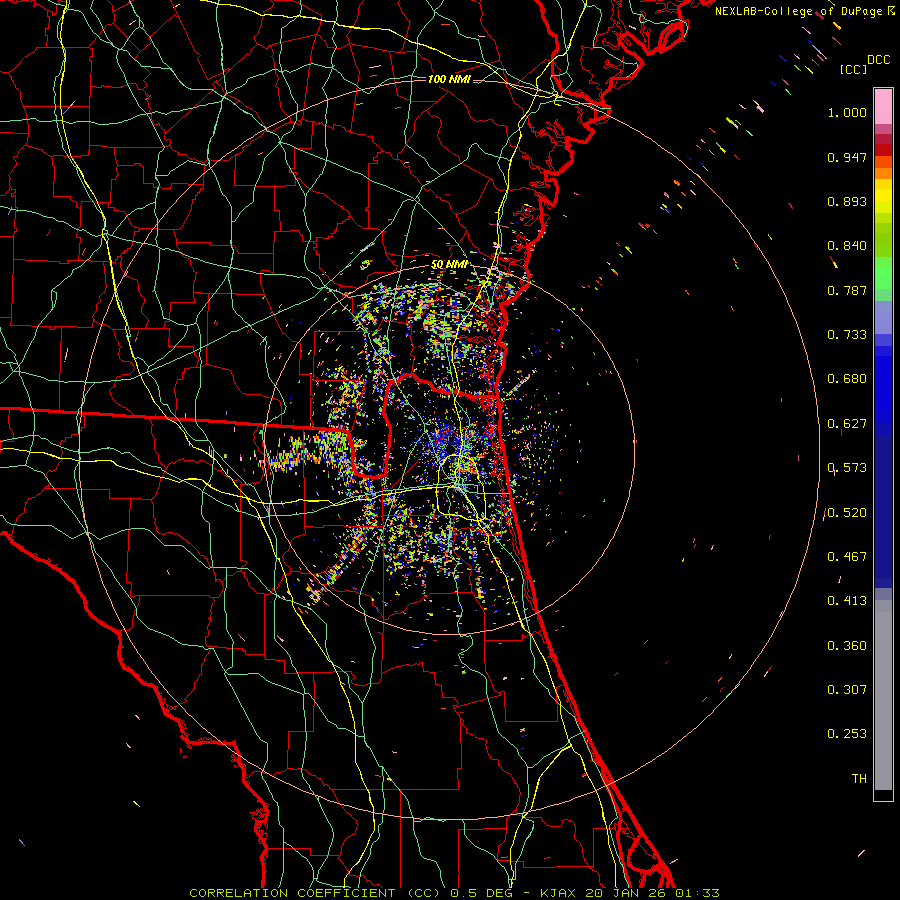The height and width of the screenshot is (900, 900).
Task: Pick the red segment of the color bar
Action: click(883, 150)
